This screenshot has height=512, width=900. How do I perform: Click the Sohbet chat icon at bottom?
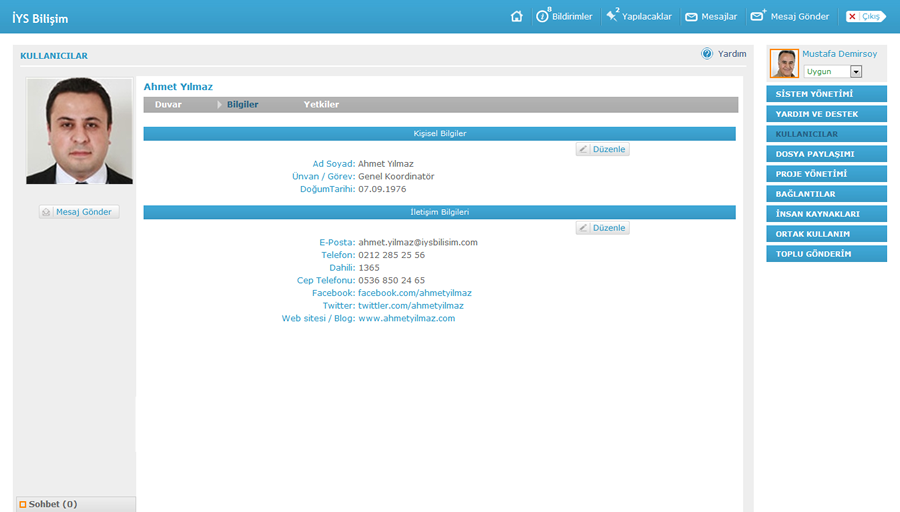coord(23,504)
